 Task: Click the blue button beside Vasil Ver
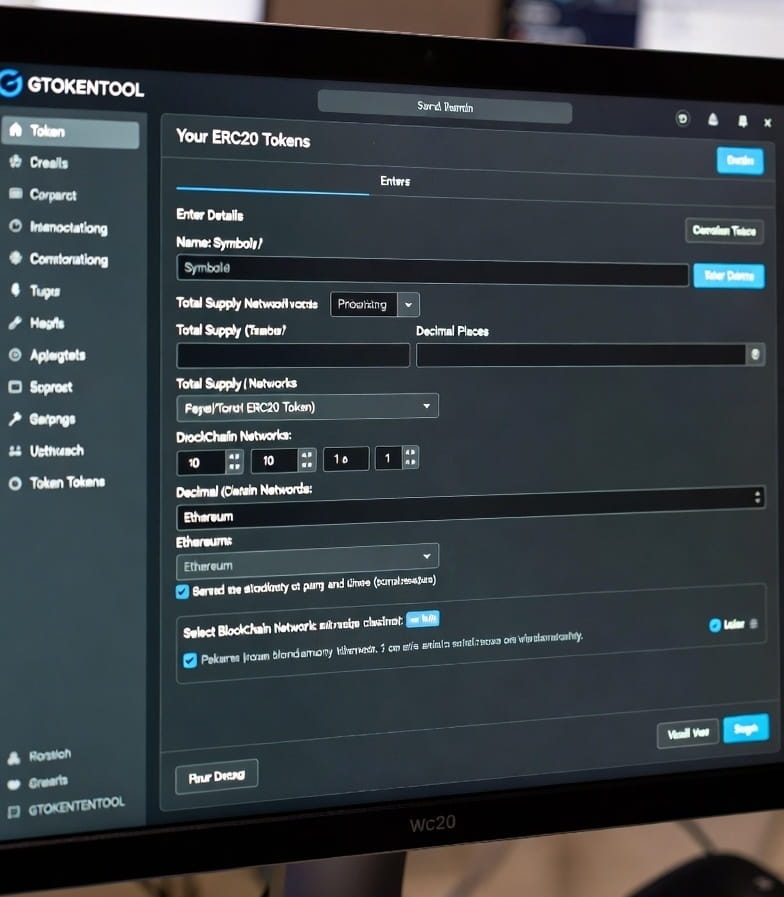[746, 729]
